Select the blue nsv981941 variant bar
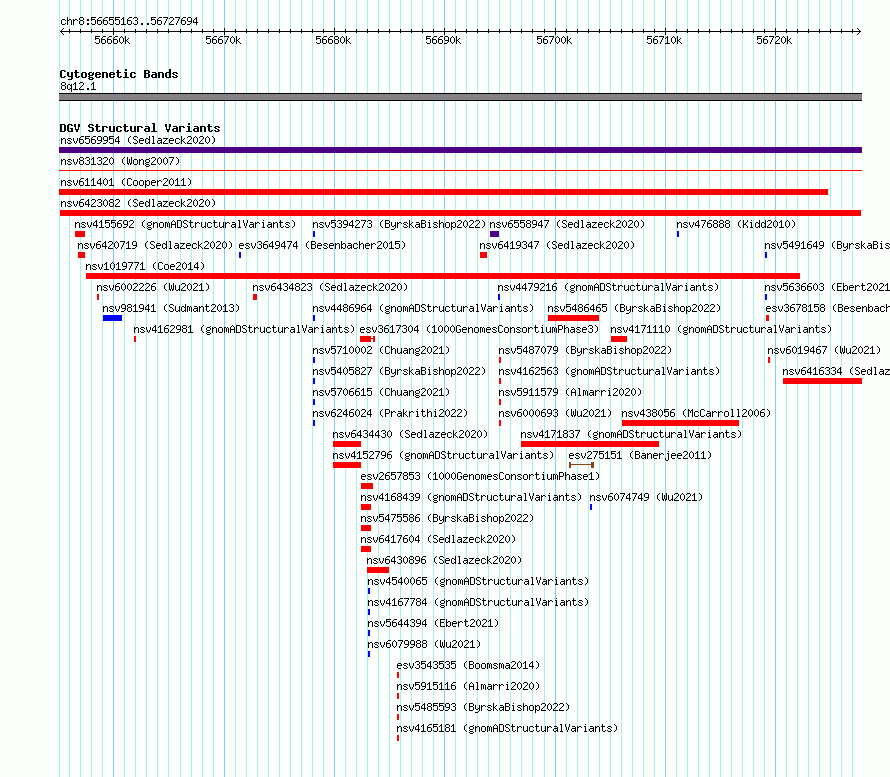 pyautogui.click(x=112, y=318)
